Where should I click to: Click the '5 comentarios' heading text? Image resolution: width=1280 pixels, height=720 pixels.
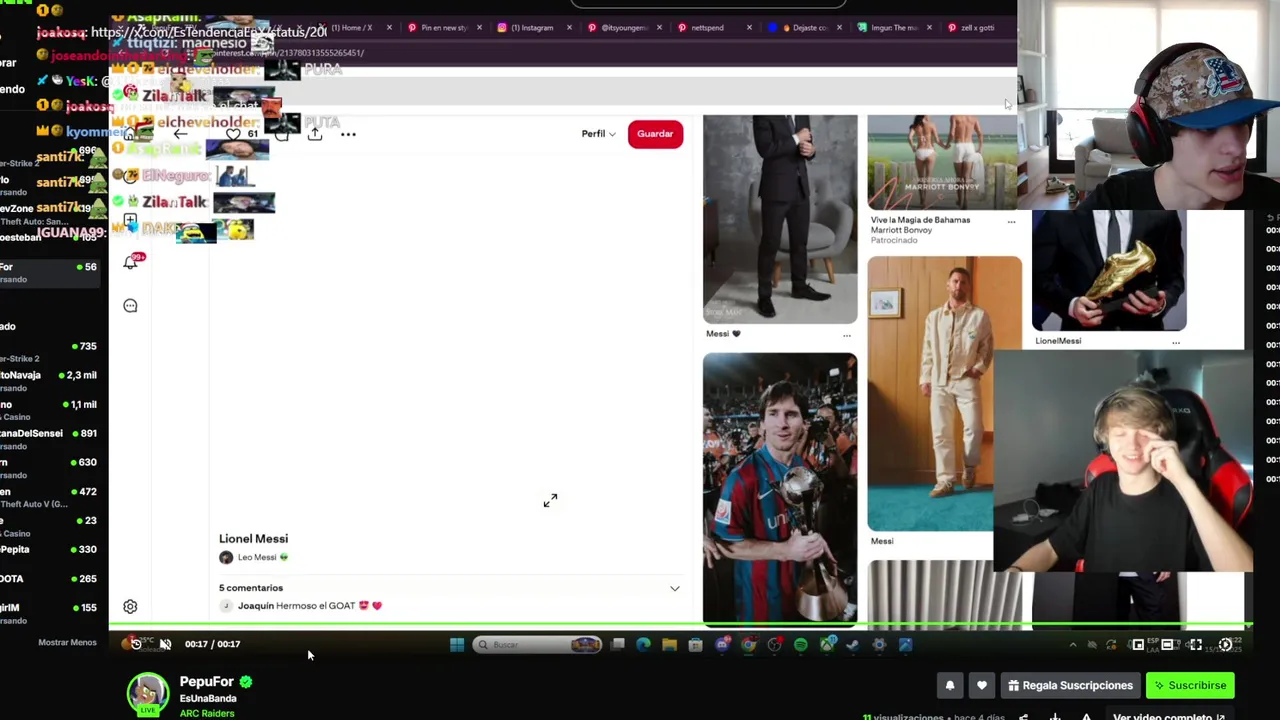(251, 588)
